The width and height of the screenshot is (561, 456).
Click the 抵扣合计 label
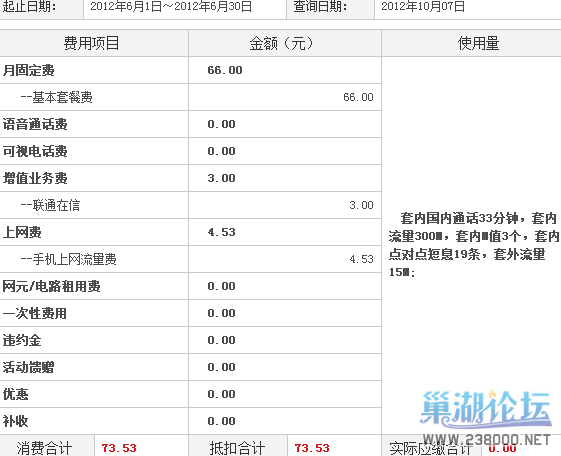pos(237,448)
